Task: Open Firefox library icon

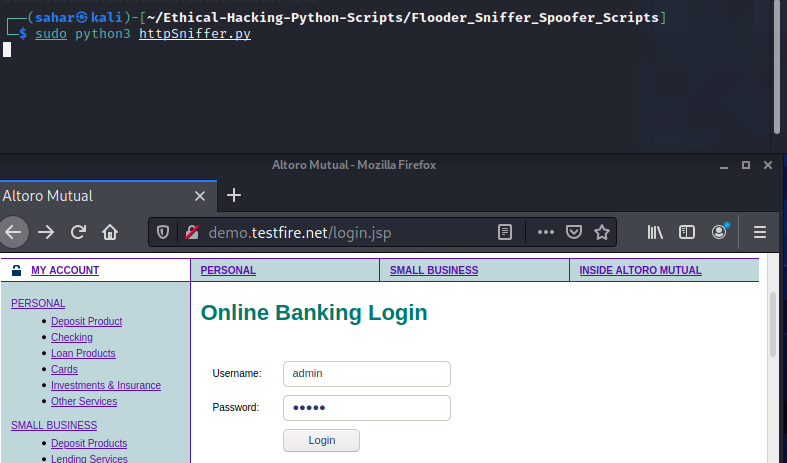Action: [x=655, y=232]
